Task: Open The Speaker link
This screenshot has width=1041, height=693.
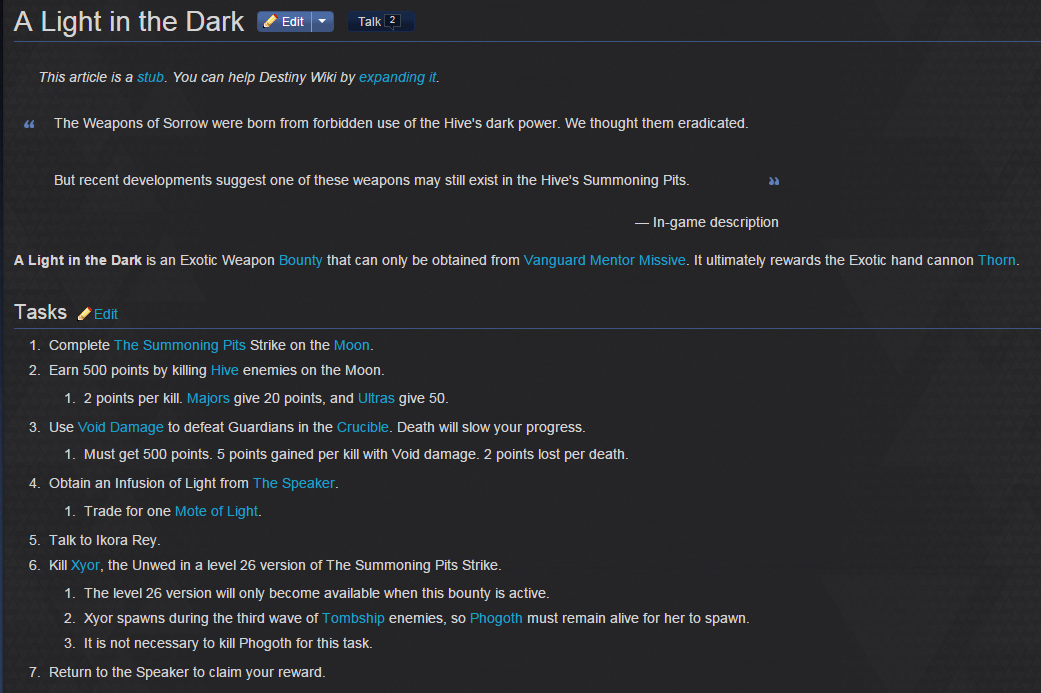Action: coord(293,483)
